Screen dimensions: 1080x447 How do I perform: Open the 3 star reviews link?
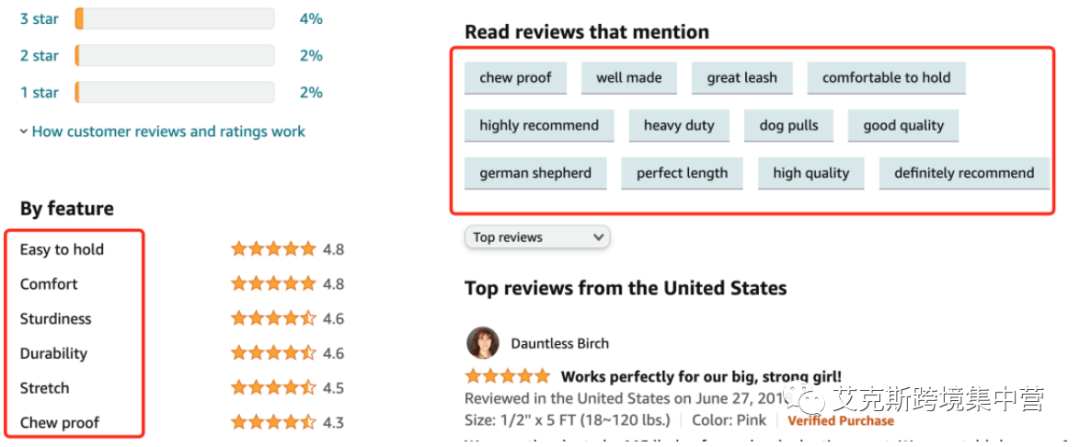point(39,19)
